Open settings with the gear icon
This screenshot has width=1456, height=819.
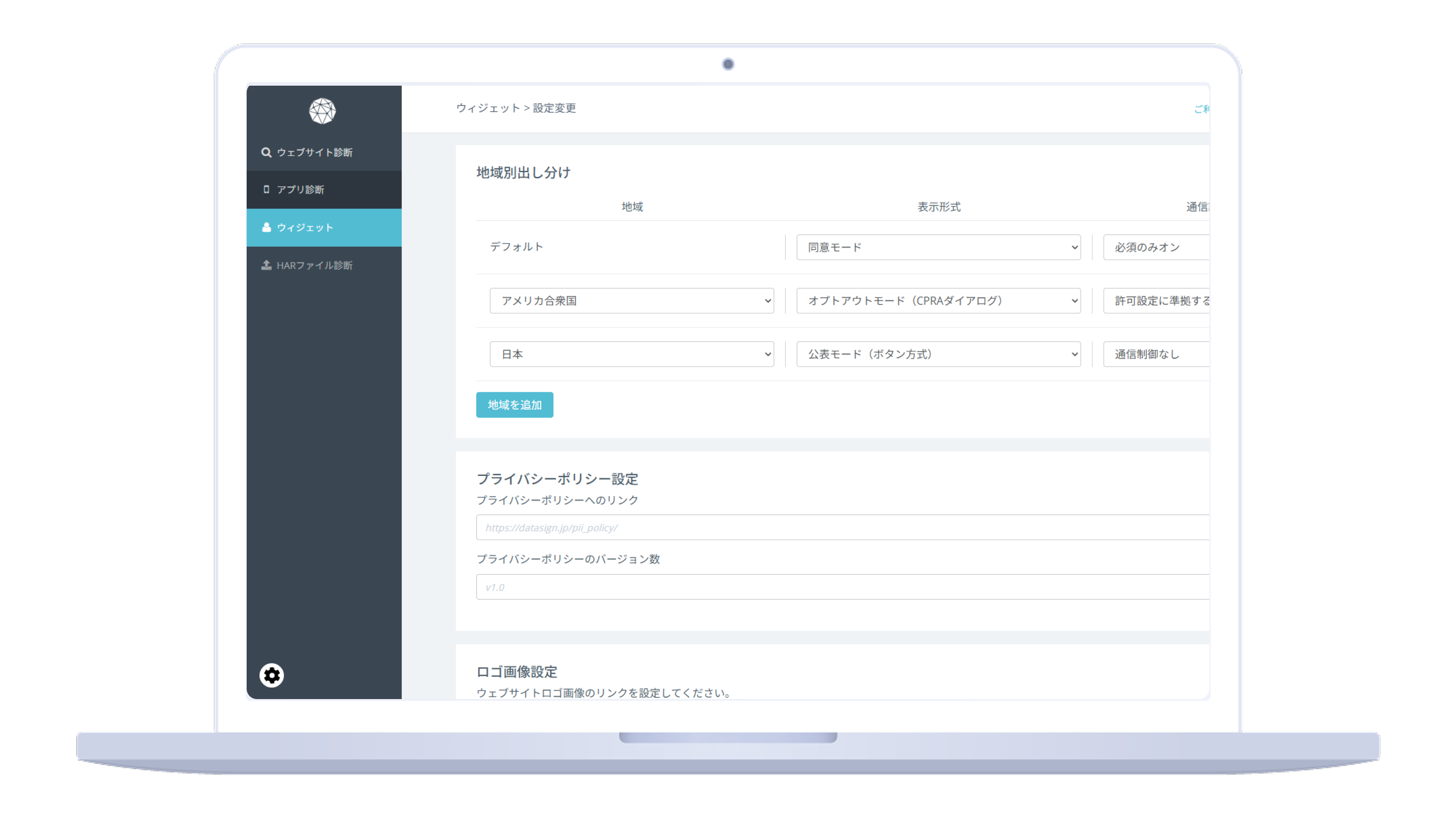click(272, 676)
